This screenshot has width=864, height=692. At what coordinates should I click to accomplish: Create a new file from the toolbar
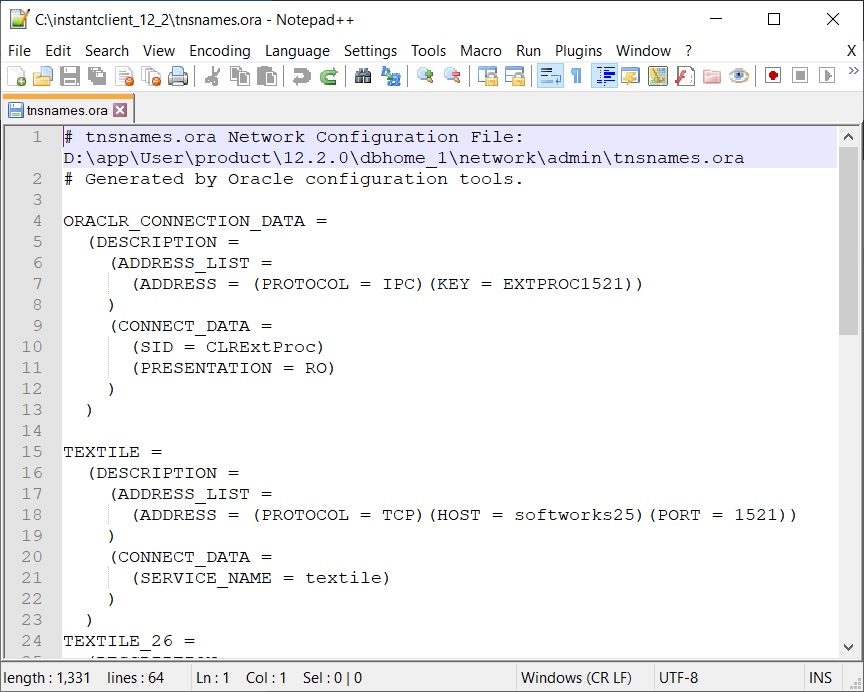(x=16, y=76)
